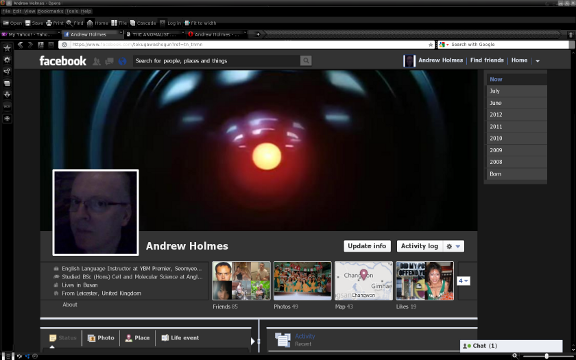Screen dimensions: 576x360
Task: Select Now in timeline navigator
Action: click(x=516, y=79)
